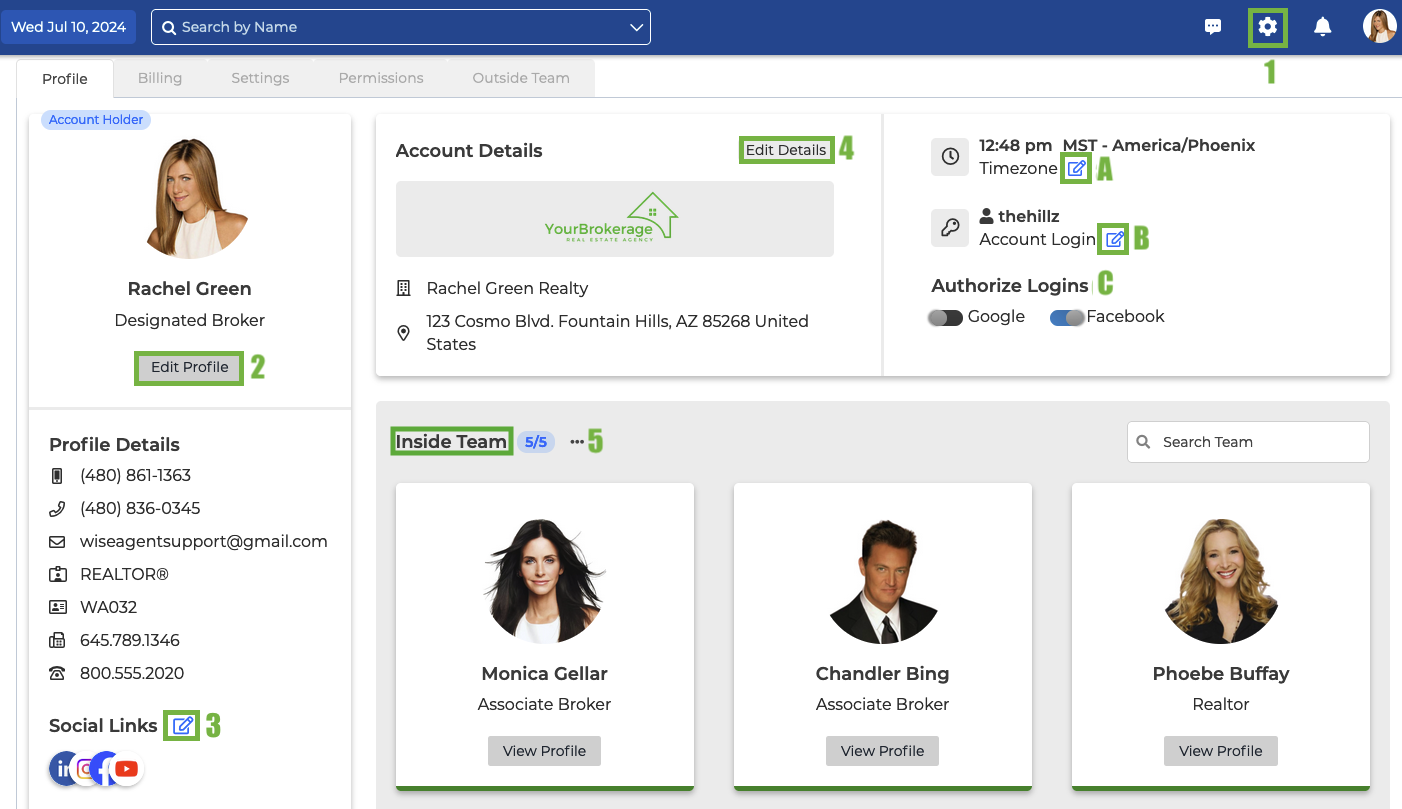Click the mobile phone icon beside (480) 861-1363
This screenshot has width=1402, height=809.
tap(57, 476)
